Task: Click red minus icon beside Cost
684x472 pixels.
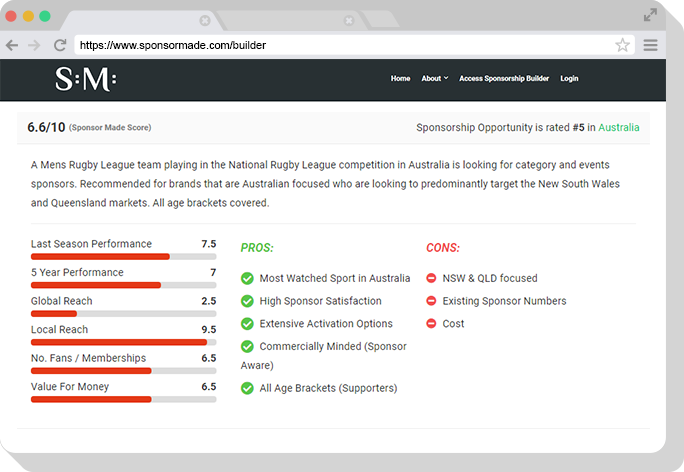Action: (x=431, y=323)
